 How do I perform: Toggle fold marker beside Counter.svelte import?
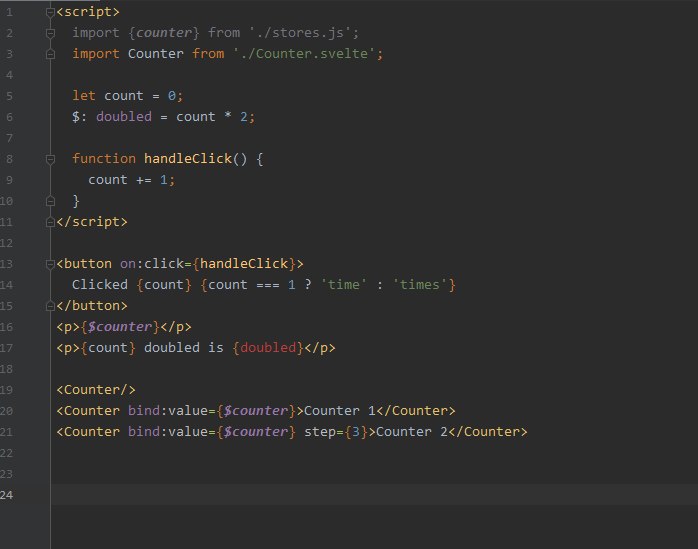tap(50, 54)
